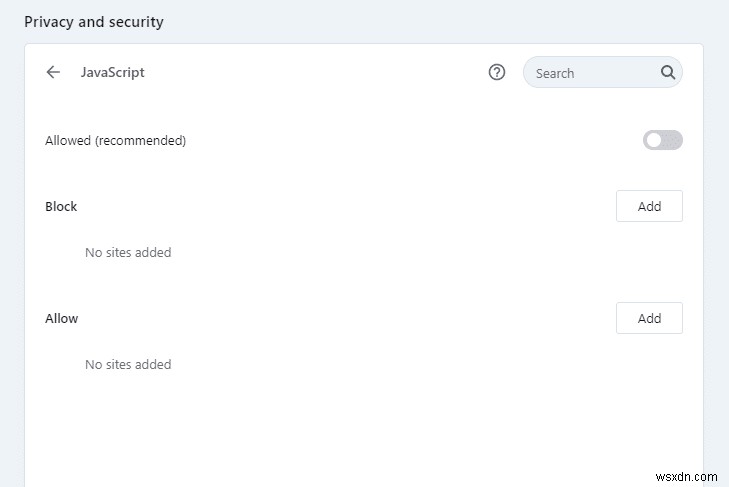Click the gray knob of the JavaScript switch
This screenshot has height=487, width=729.
click(x=654, y=140)
